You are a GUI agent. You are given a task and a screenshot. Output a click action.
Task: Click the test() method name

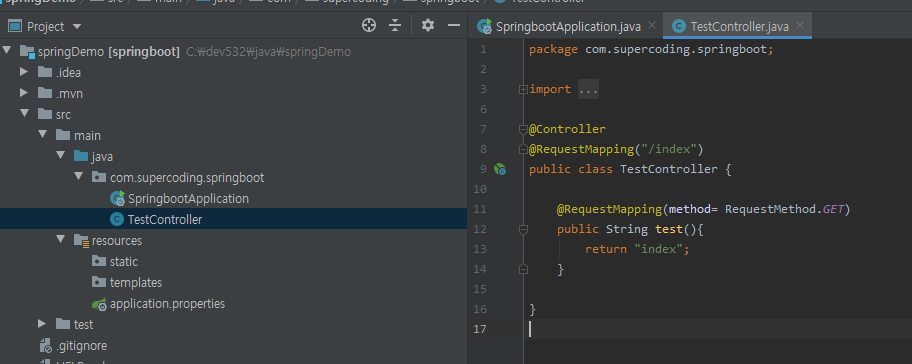click(x=669, y=229)
